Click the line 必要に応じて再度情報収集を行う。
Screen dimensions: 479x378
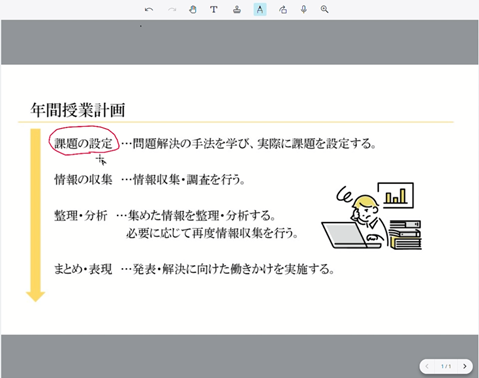(x=212, y=233)
